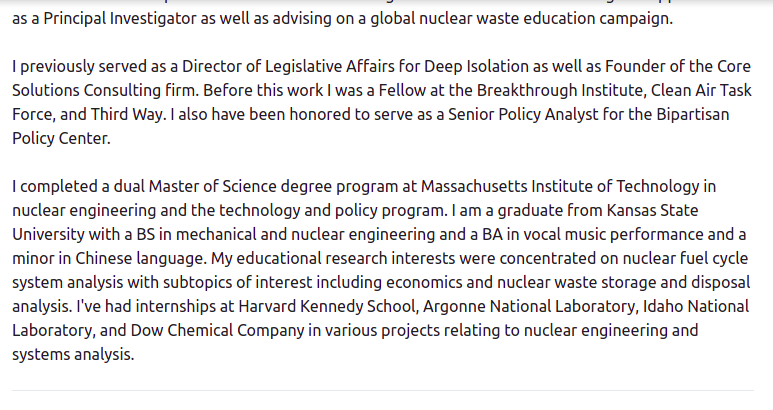
Task: Click the name "Breakthrough Institute"
Action: tap(560, 91)
